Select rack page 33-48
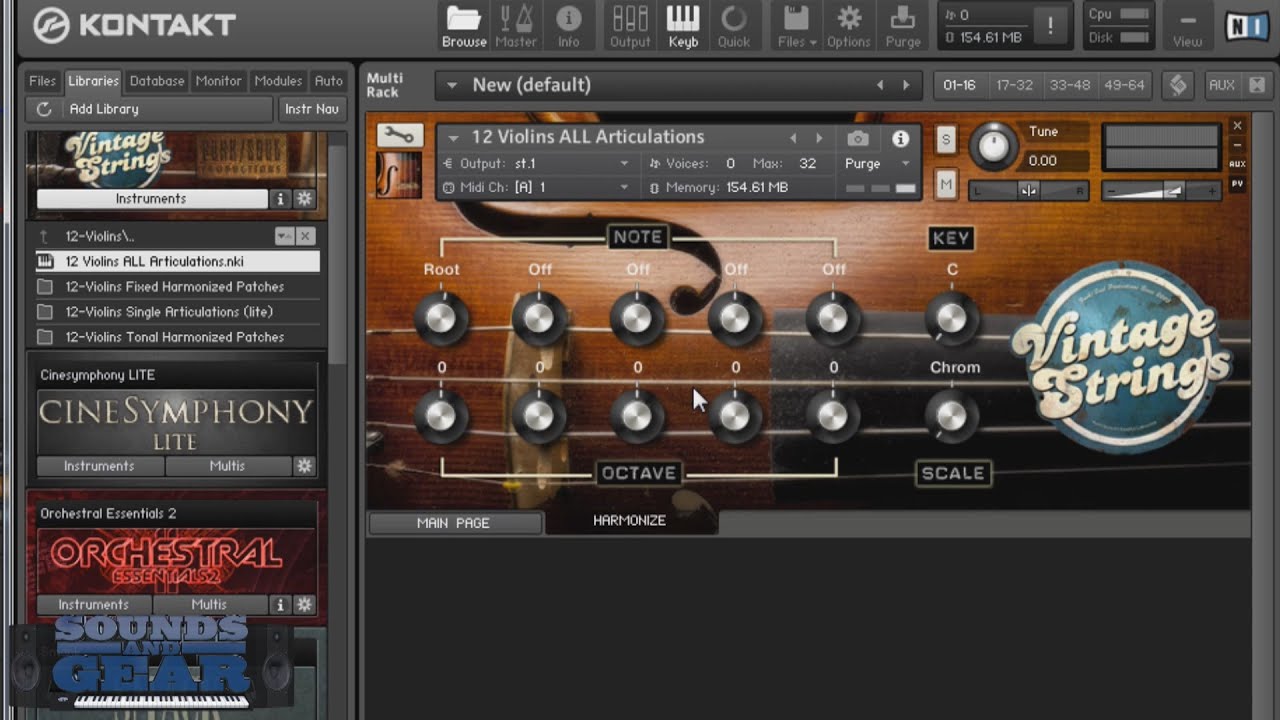 (1069, 85)
